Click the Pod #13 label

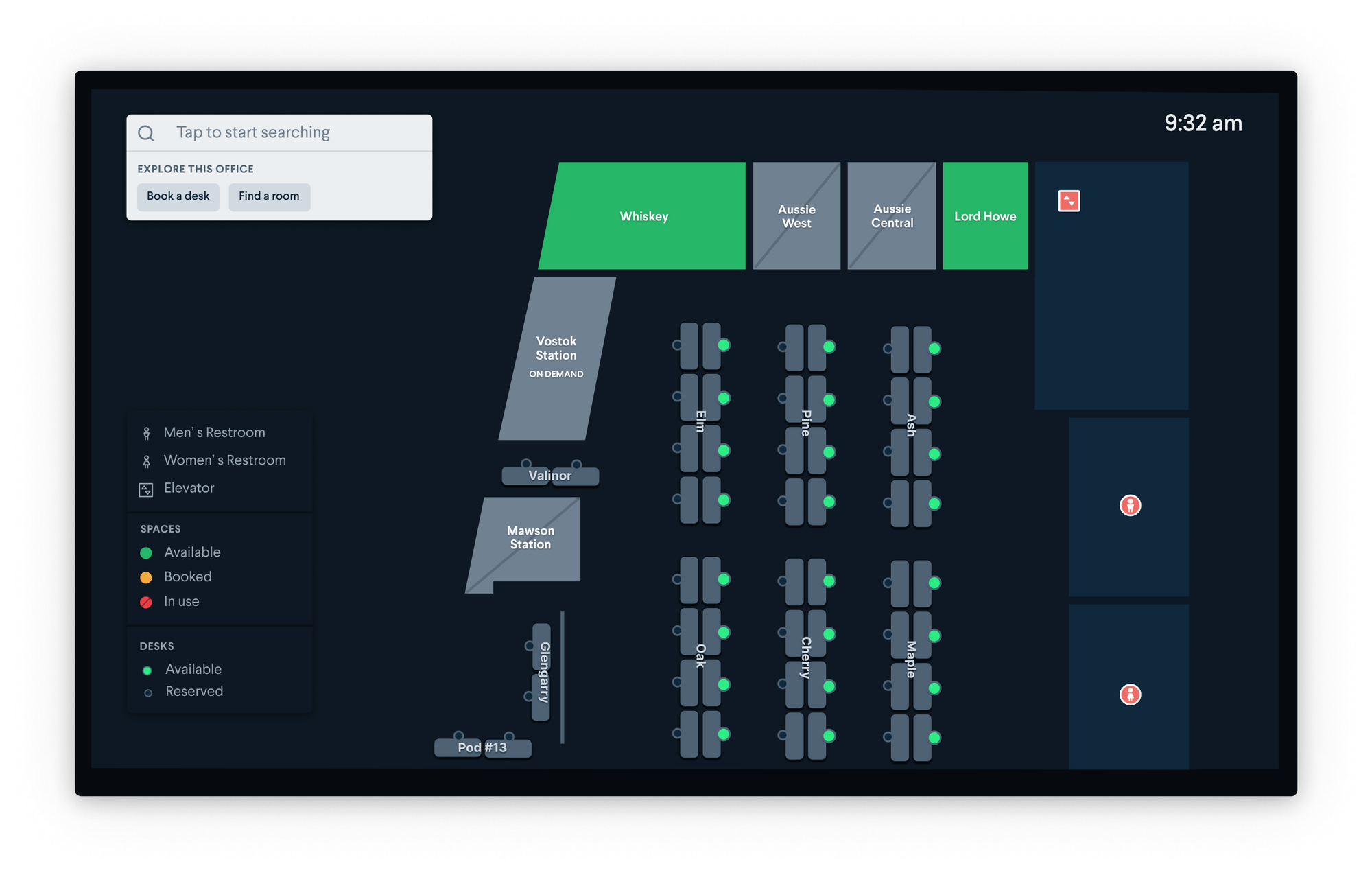483,748
